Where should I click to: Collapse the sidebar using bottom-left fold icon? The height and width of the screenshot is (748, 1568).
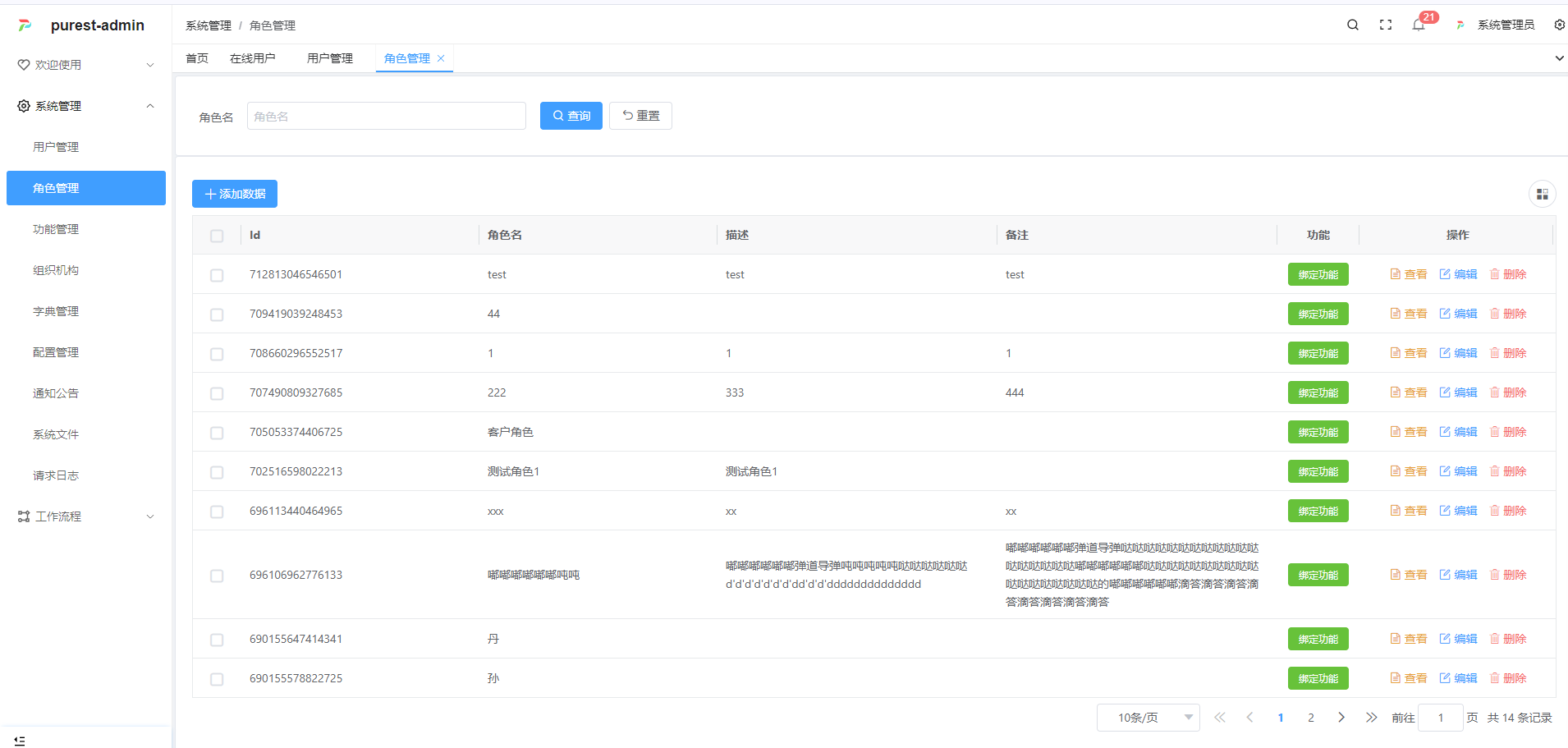(x=20, y=741)
